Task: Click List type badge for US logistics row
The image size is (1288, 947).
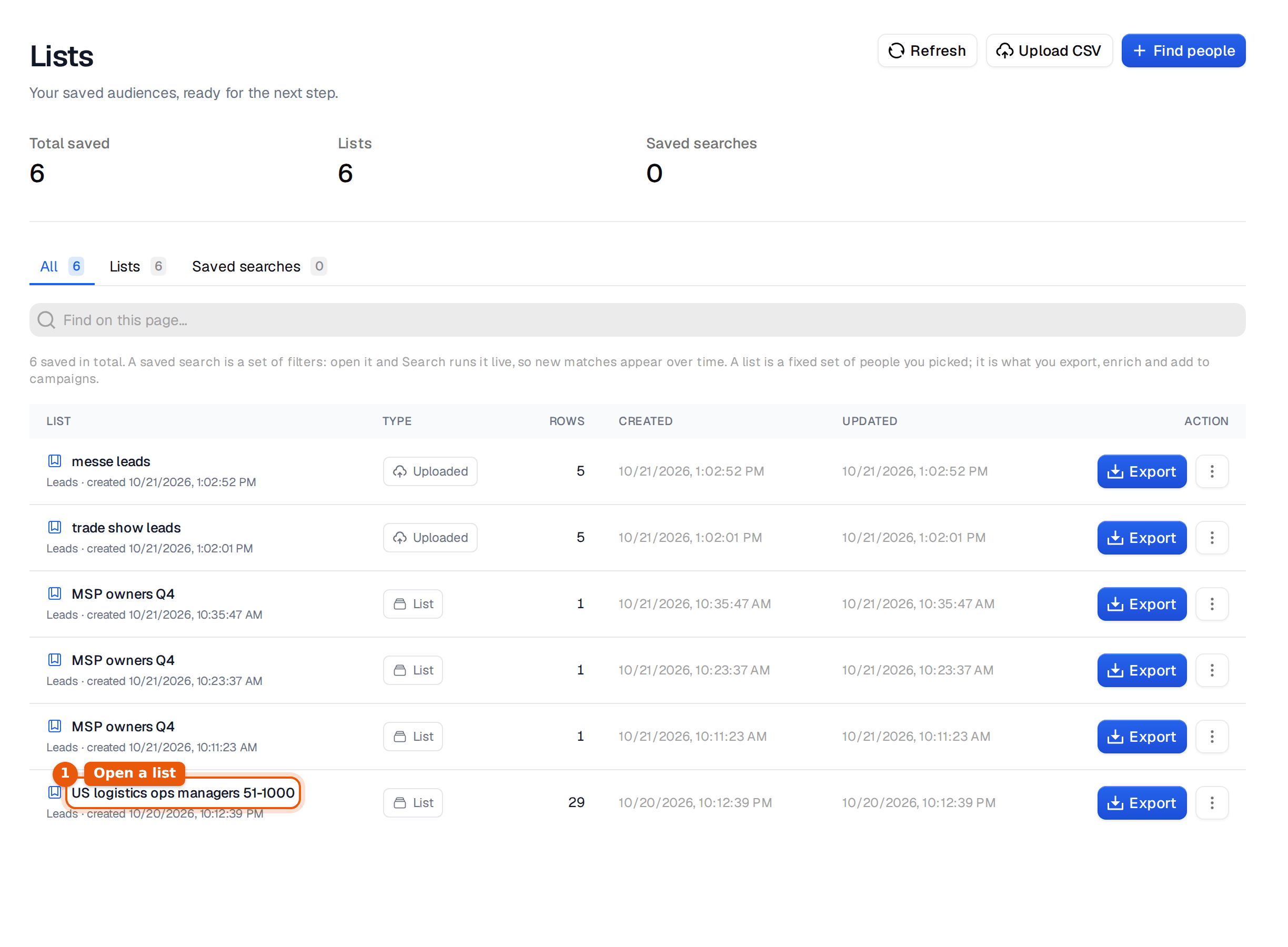Action: [412, 802]
